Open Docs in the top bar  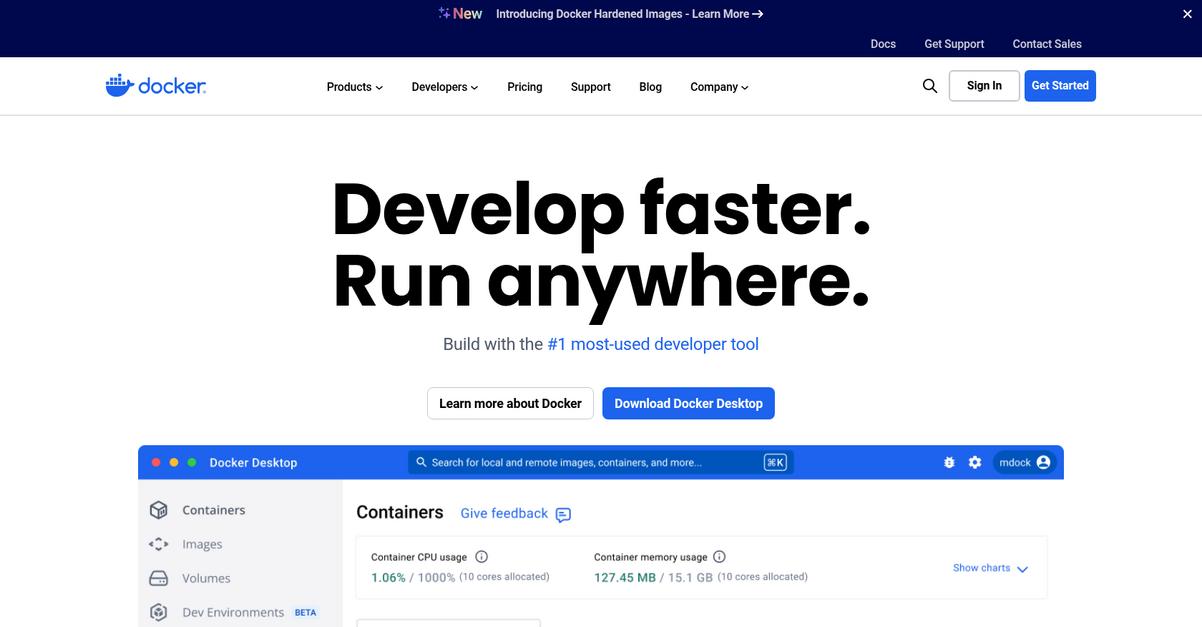point(883,44)
